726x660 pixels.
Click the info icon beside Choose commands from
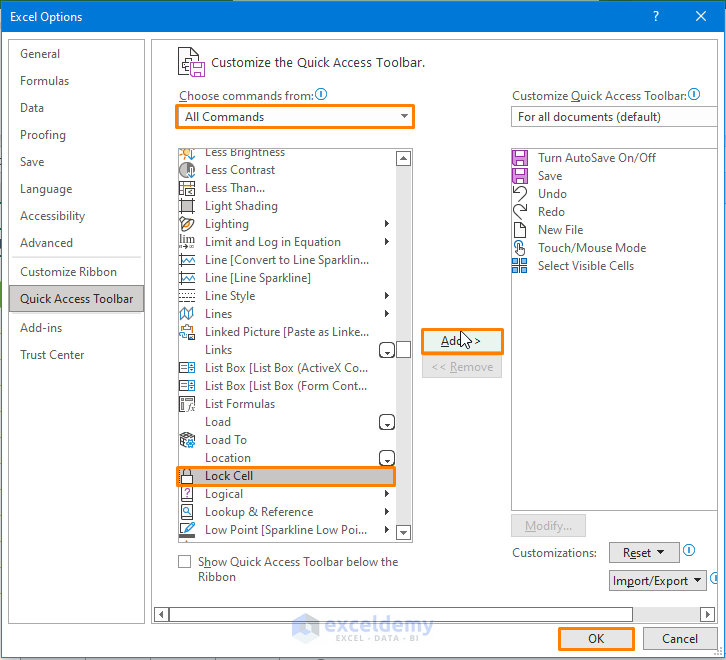click(321, 94)
